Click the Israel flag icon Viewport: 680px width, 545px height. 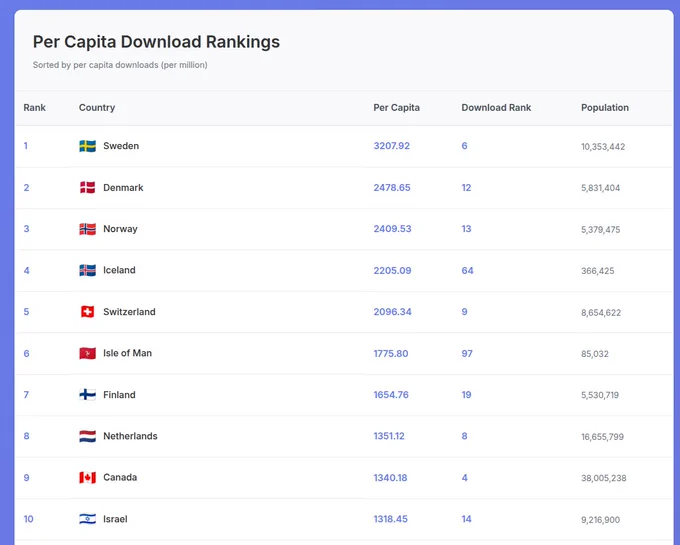pos(87,520)
